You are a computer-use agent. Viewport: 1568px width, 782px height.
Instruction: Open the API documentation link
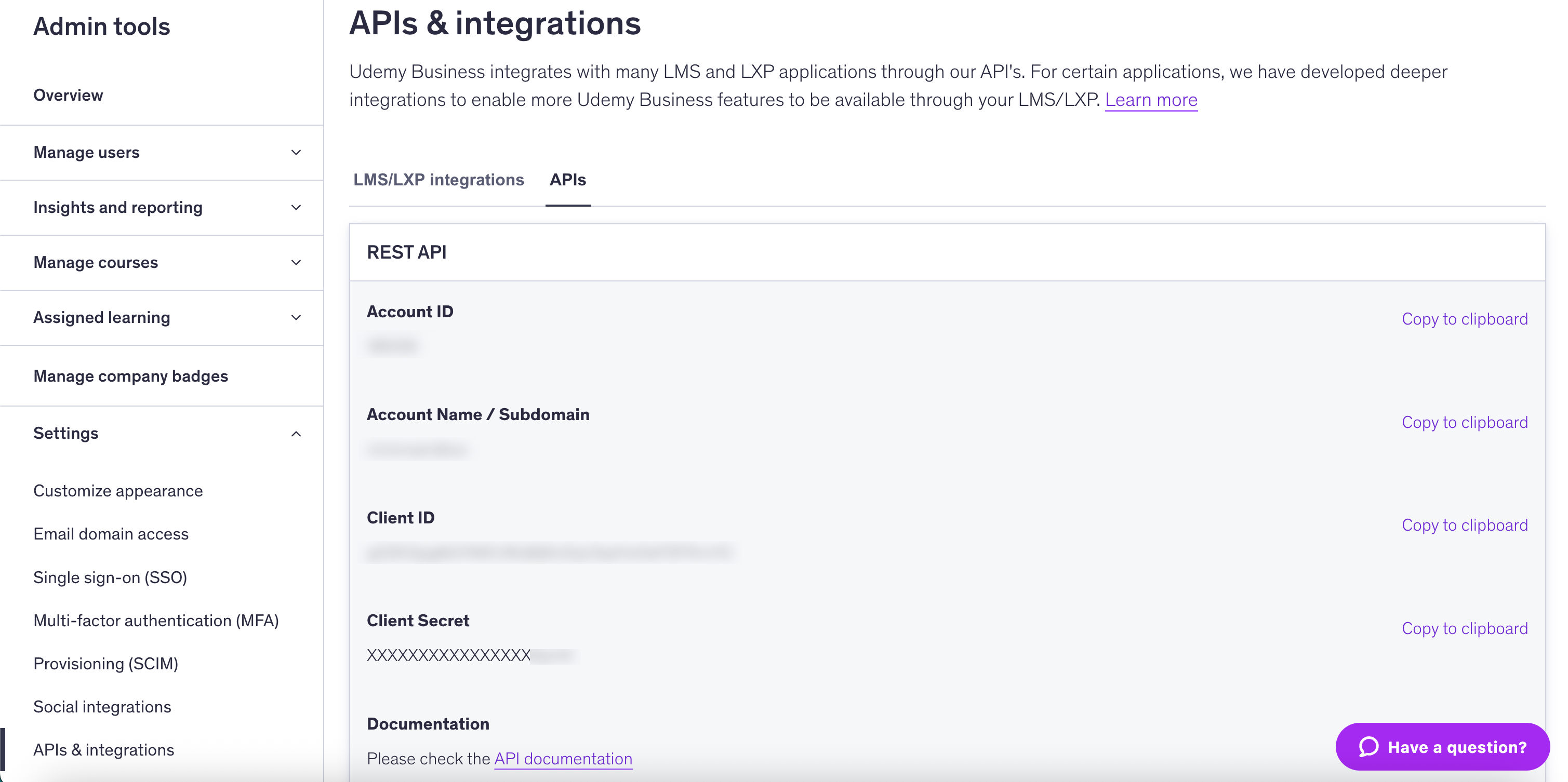[x=563, y=759]
